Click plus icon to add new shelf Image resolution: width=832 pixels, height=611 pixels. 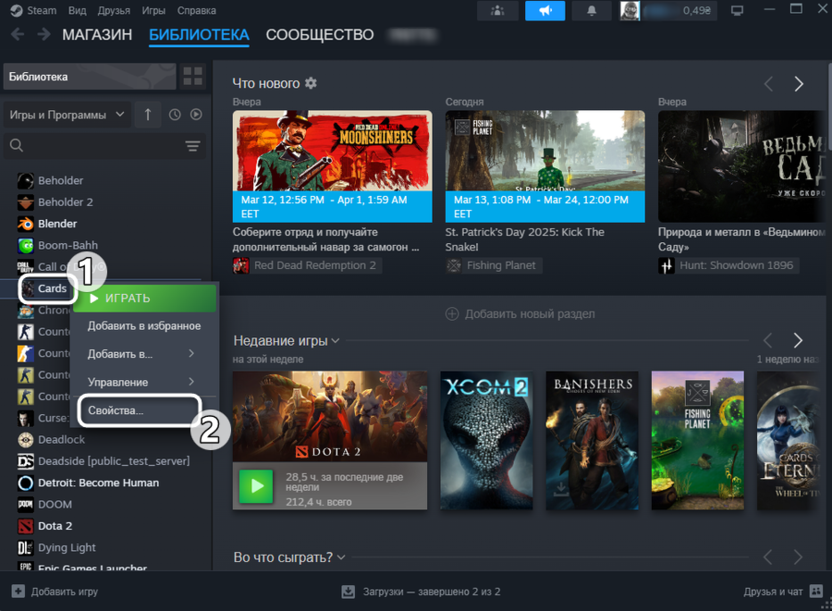452,314
